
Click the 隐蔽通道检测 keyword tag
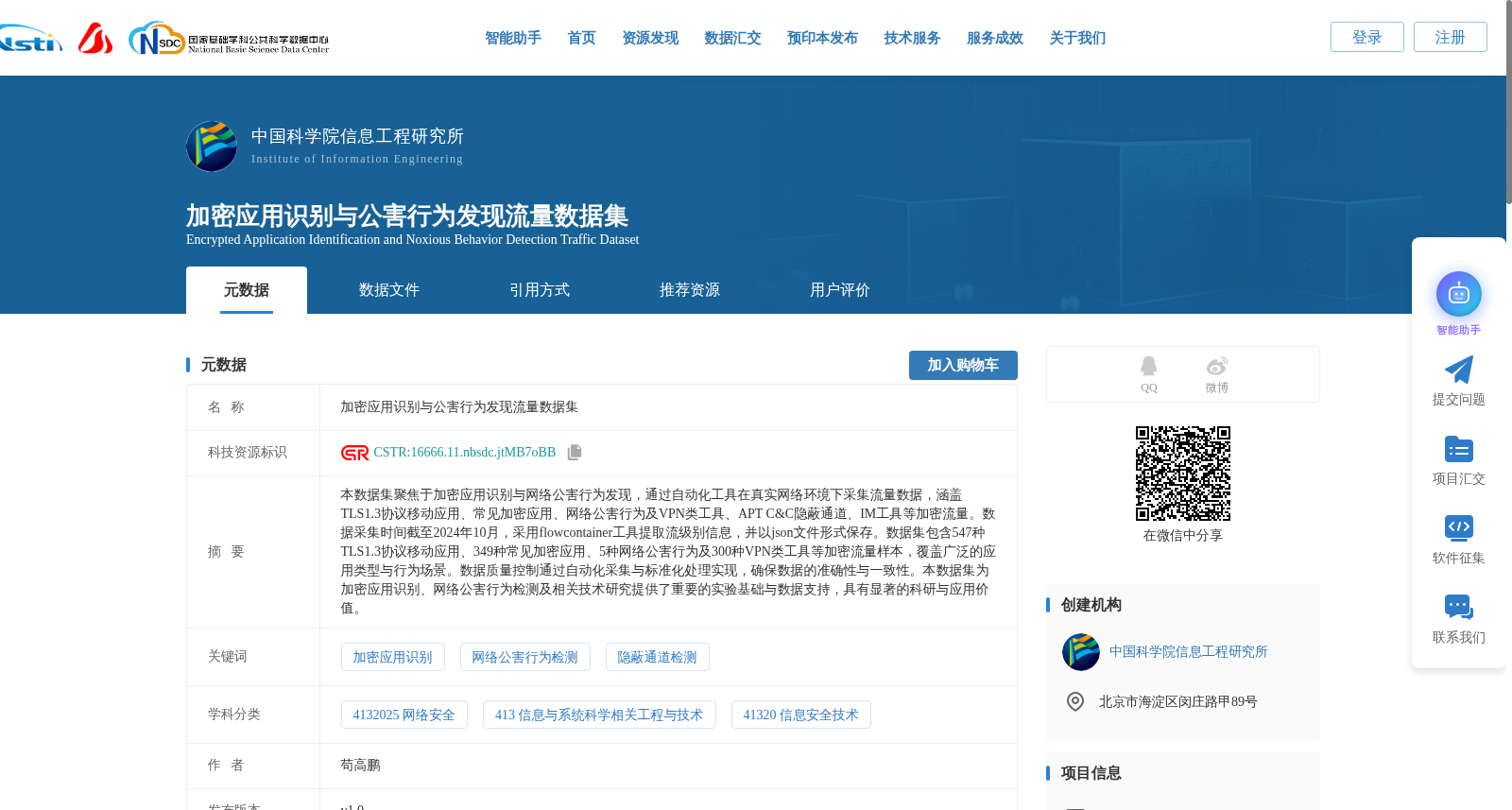tap(657, 657)
